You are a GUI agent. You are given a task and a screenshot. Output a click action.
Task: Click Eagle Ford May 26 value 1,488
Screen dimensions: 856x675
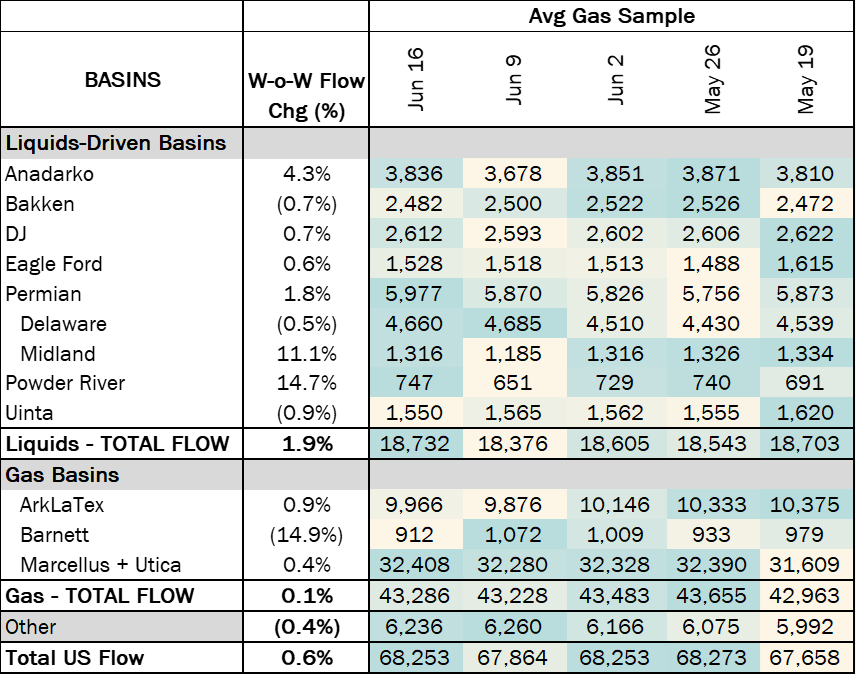[711, 264]
